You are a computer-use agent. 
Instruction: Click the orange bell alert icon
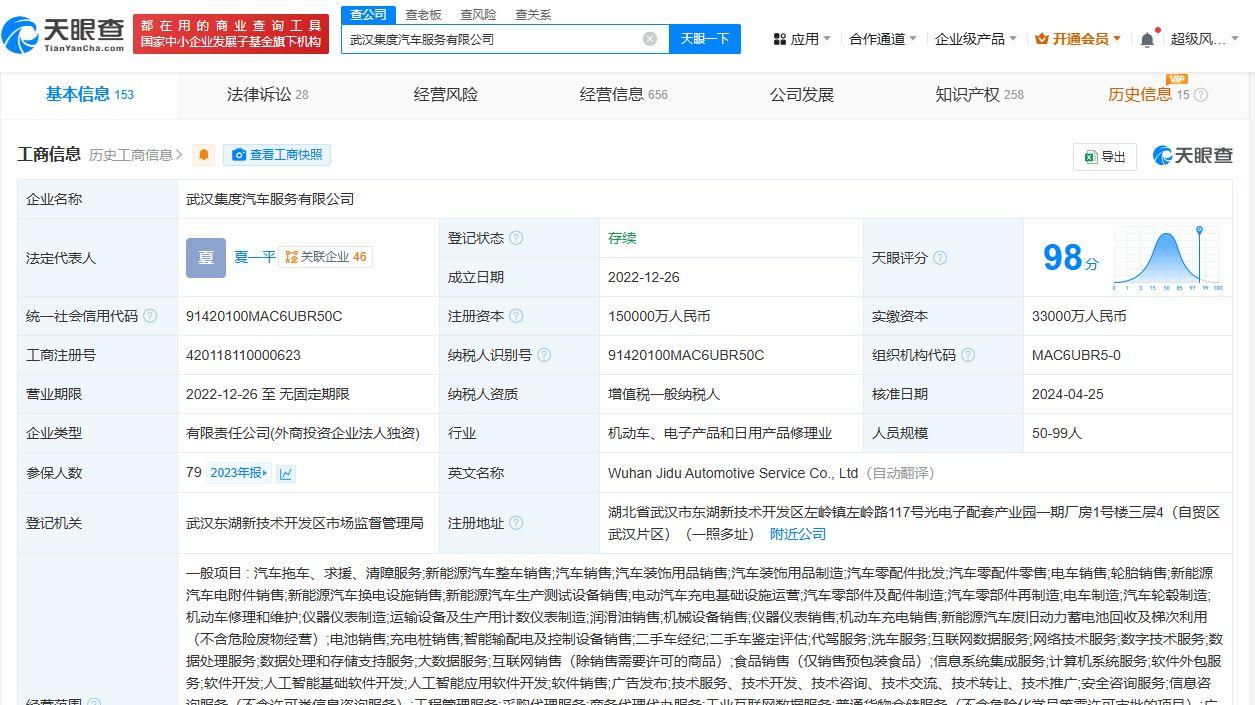point(204,155)
